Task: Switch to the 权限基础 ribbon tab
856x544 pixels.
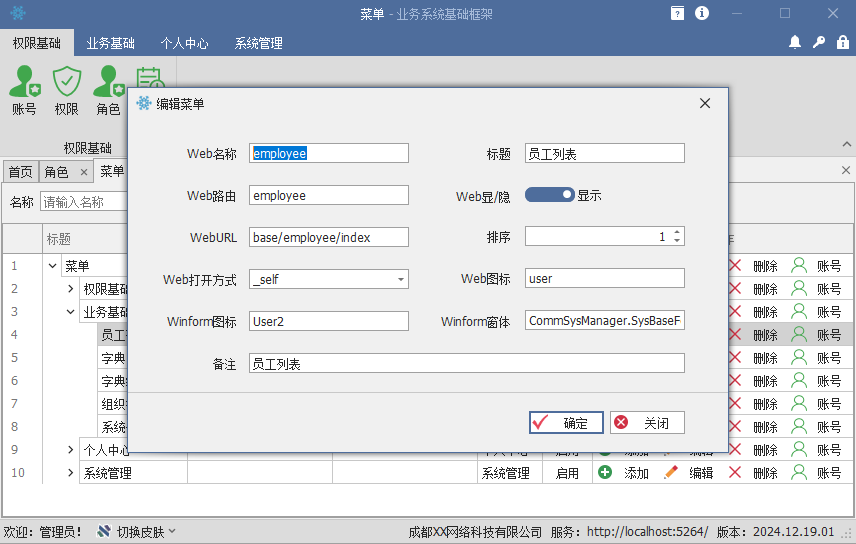Action: pos(37,43)
